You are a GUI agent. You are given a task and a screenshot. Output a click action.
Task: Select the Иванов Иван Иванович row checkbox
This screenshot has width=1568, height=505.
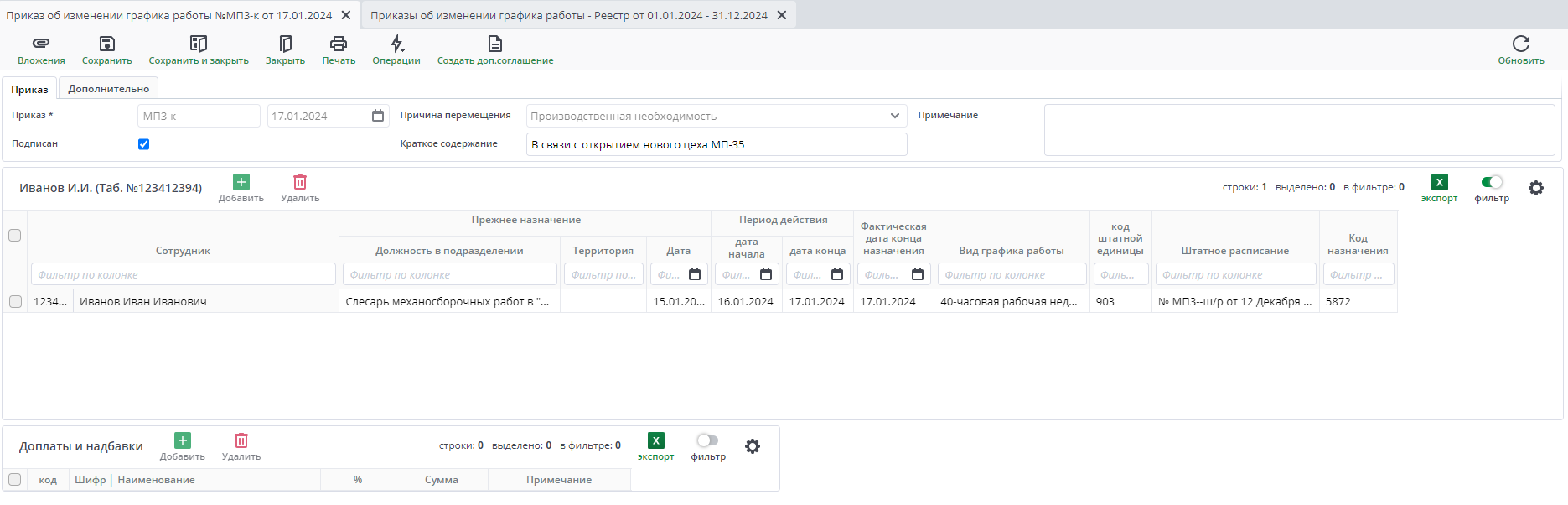(15, 301)
